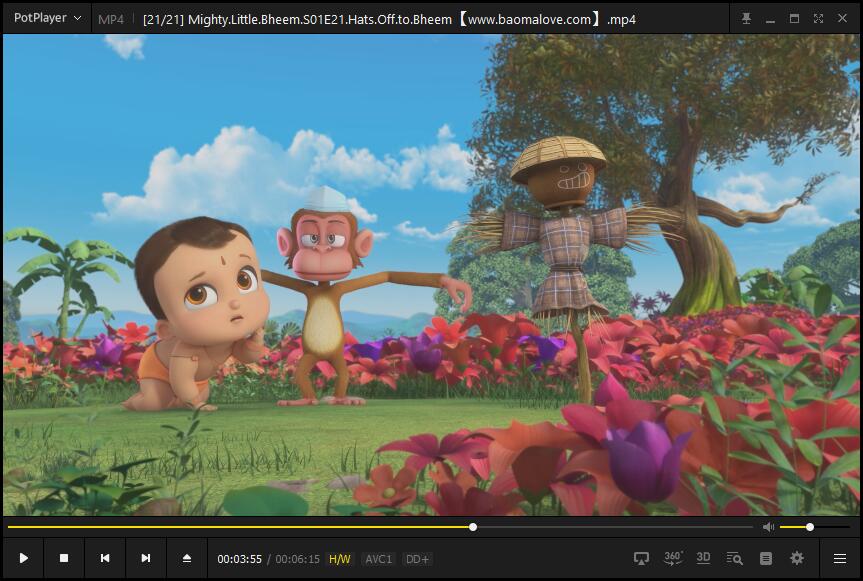This screenshot has width=863, height=581.
Task: Maximize the PotPlayer window
Action: [x=794, y=19]
